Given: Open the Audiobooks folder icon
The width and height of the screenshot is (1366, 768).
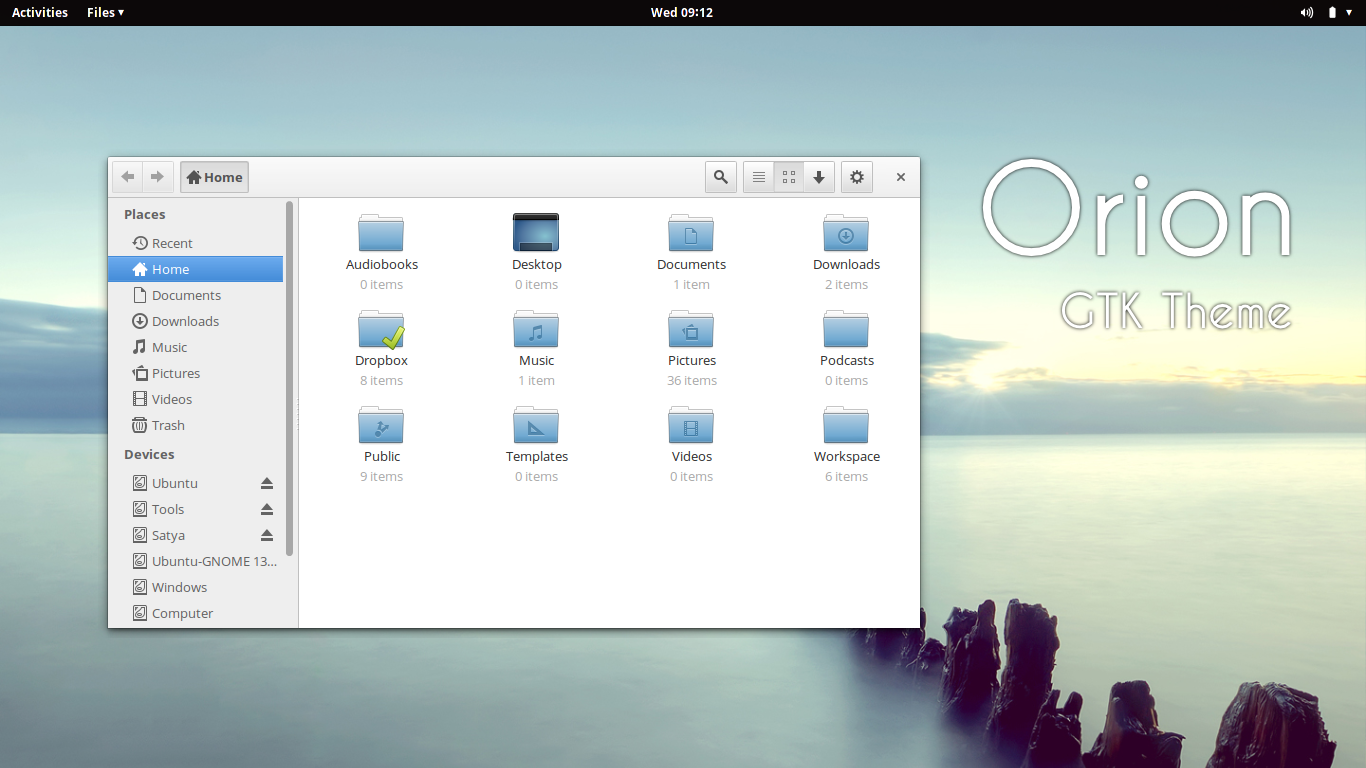Looking at the screenshot, I should click(381, 232).
